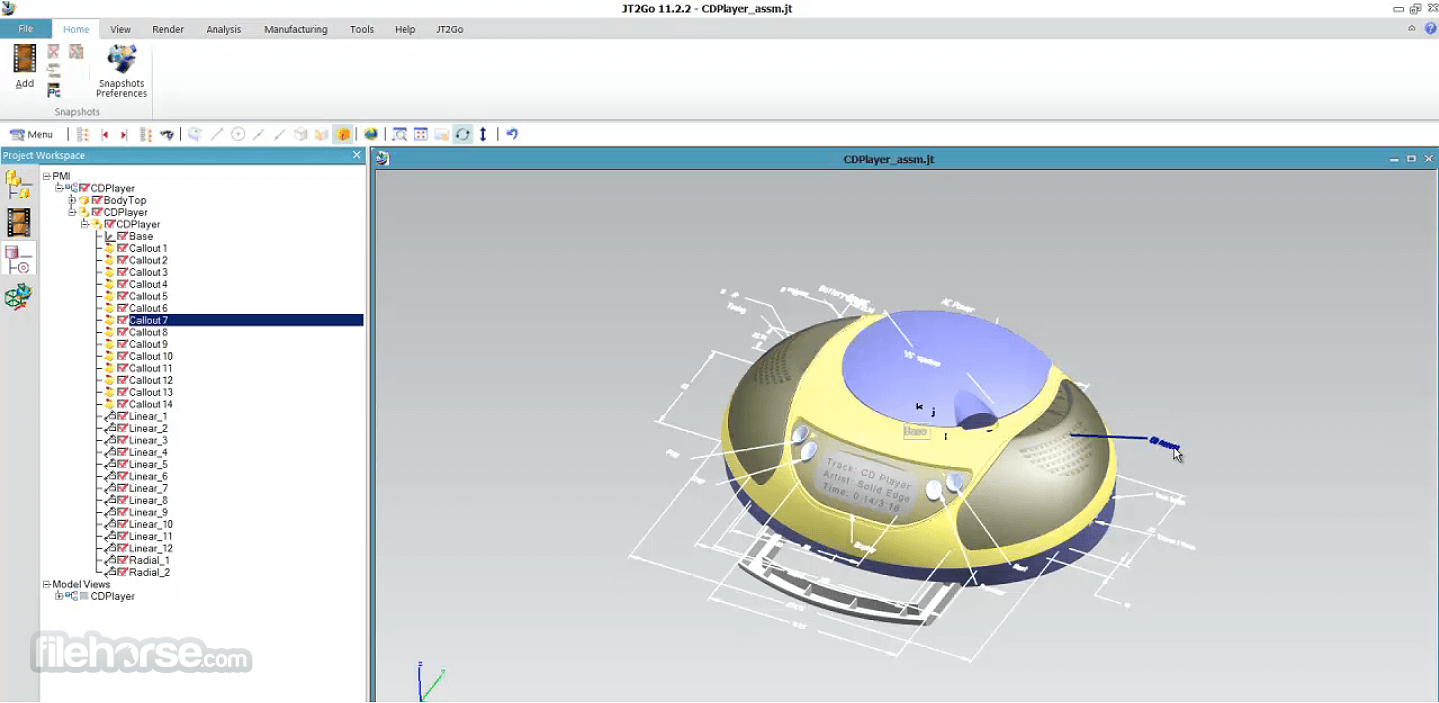The height and width of the screenshot is (703, 1439).
Task: Maximize the CDPlayer_assm.jt viewer window
Action: click(1411, 159)
